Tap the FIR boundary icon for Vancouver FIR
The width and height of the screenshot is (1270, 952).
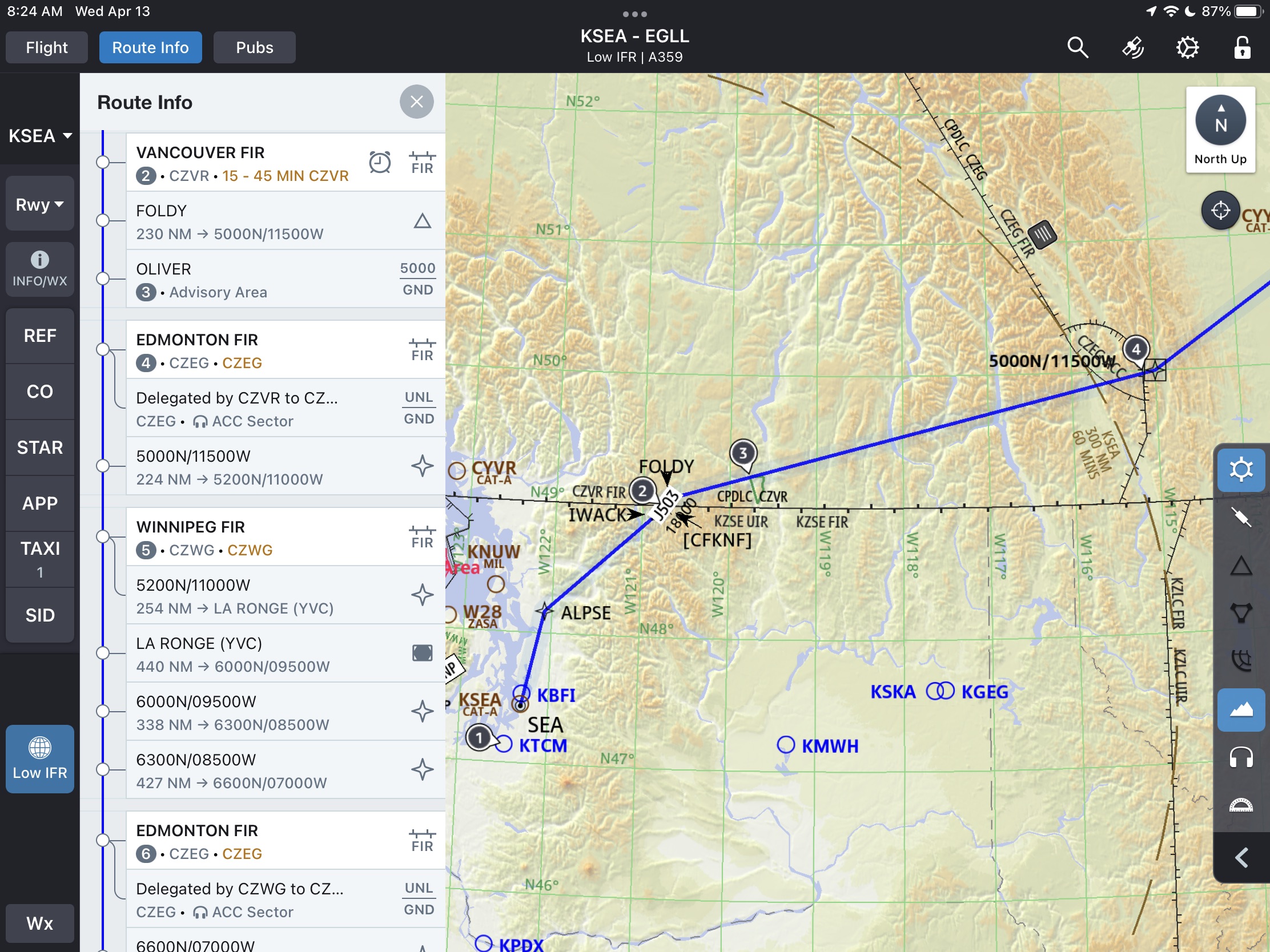(421, 162)
